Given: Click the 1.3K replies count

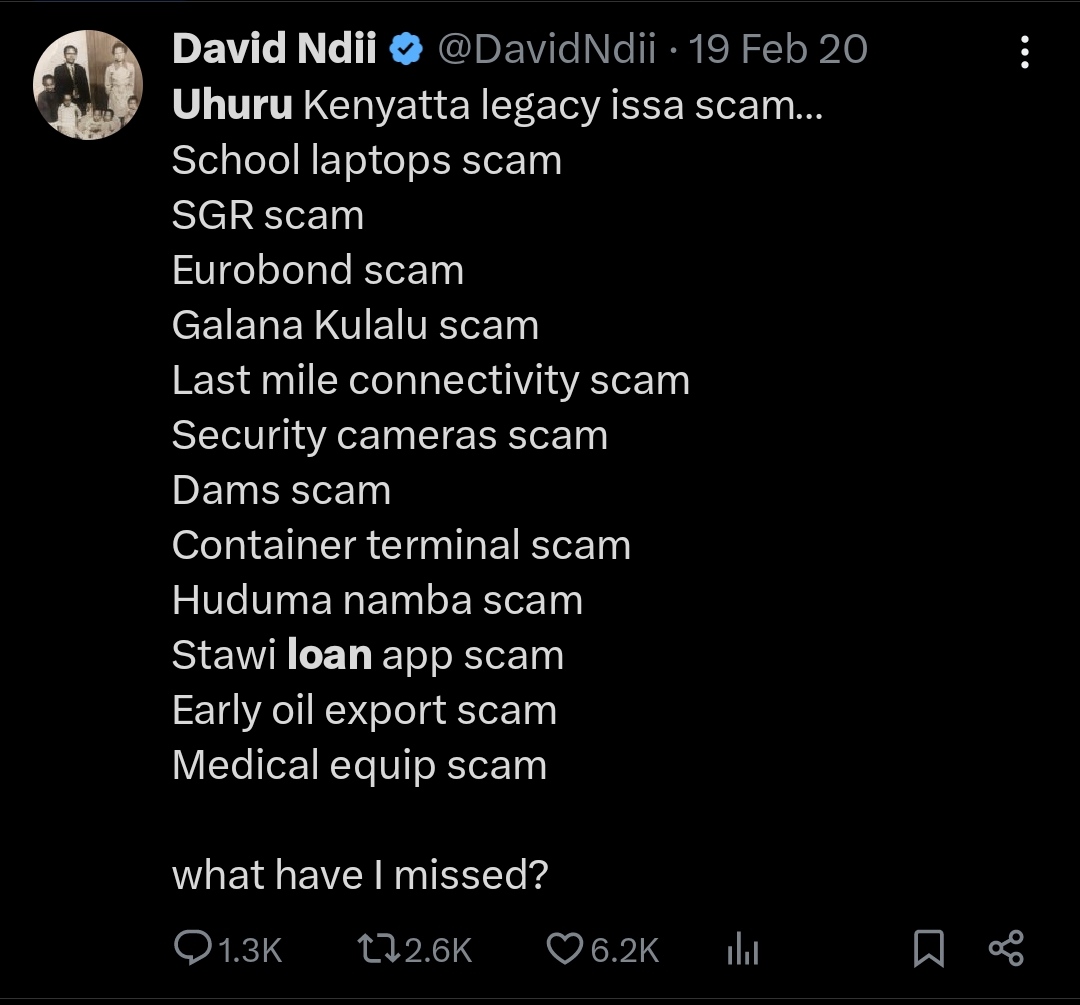Looking at the screenshot, I should point(250,949).
